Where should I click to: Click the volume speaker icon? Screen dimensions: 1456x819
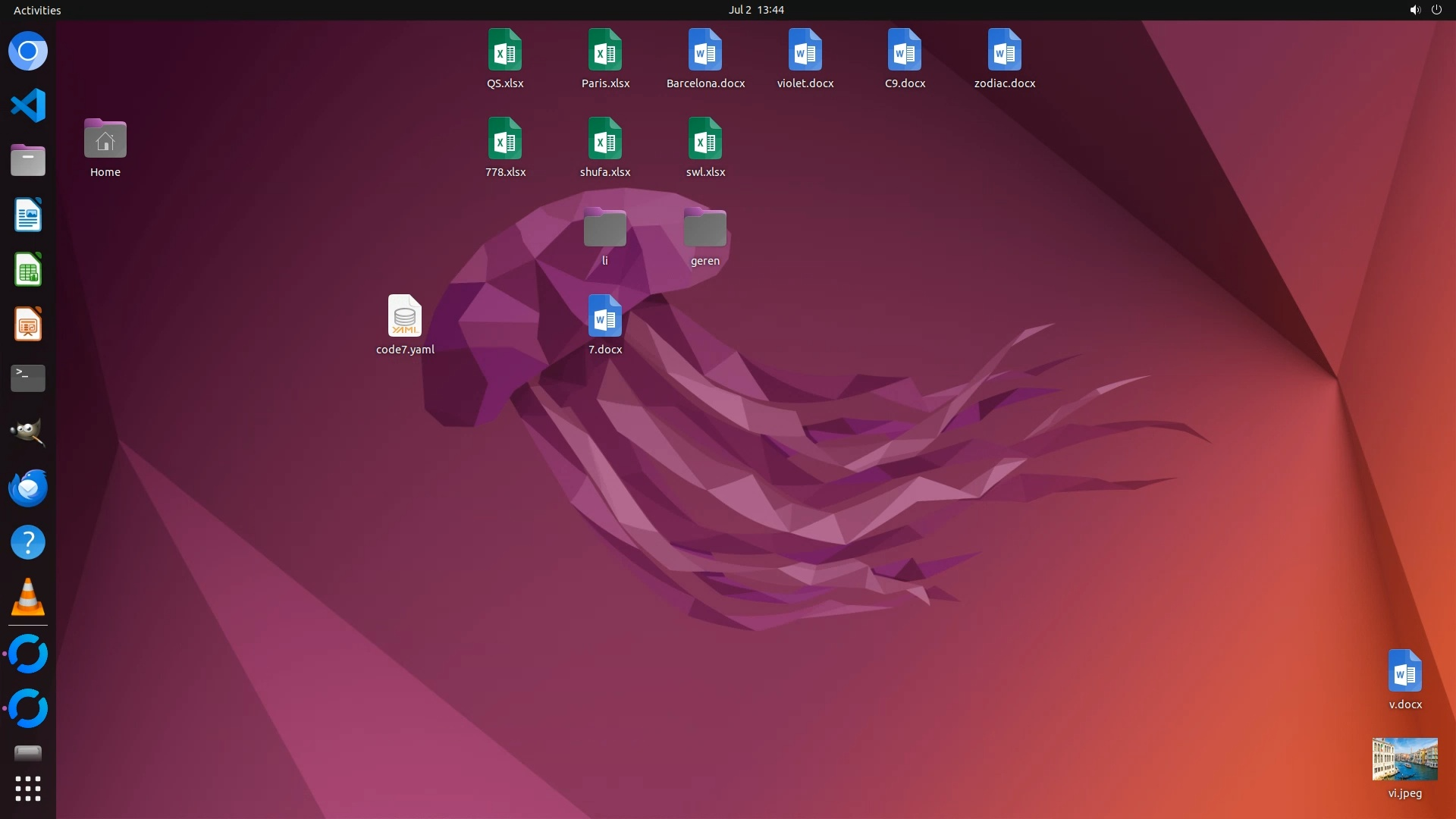1414,10
